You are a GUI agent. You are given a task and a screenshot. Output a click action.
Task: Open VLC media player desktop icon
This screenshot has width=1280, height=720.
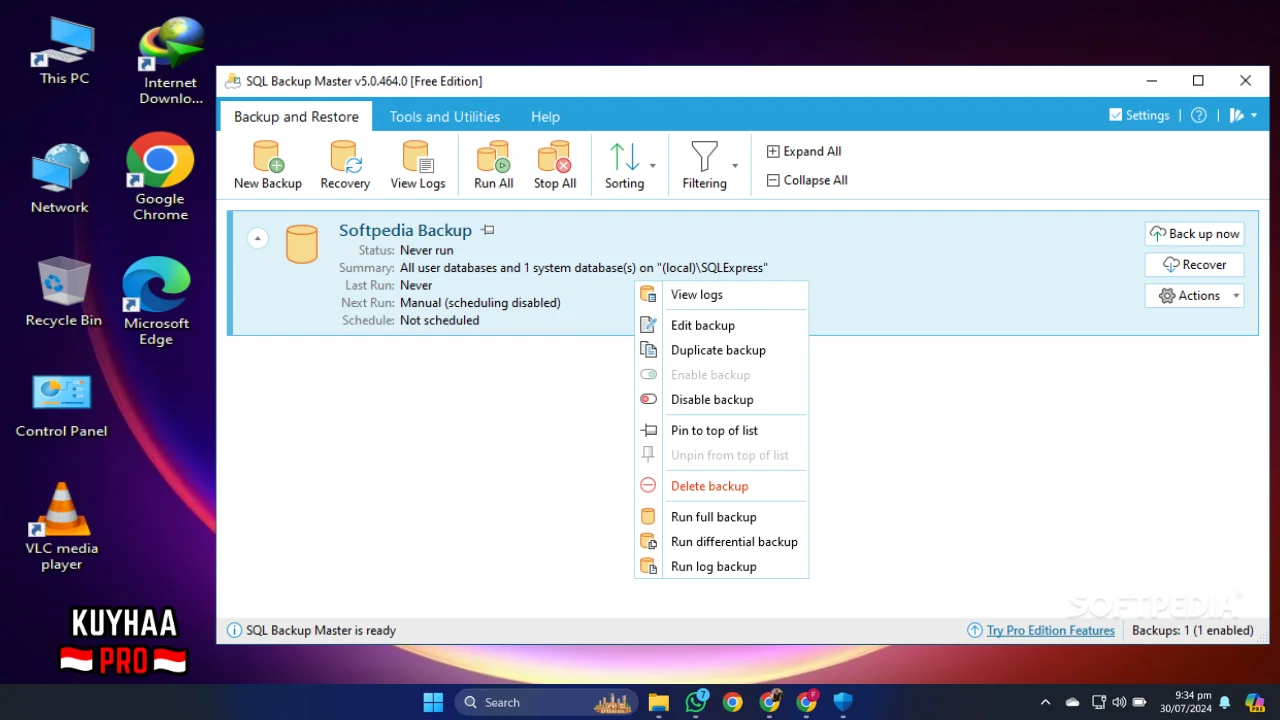click(x=61, y=526)
